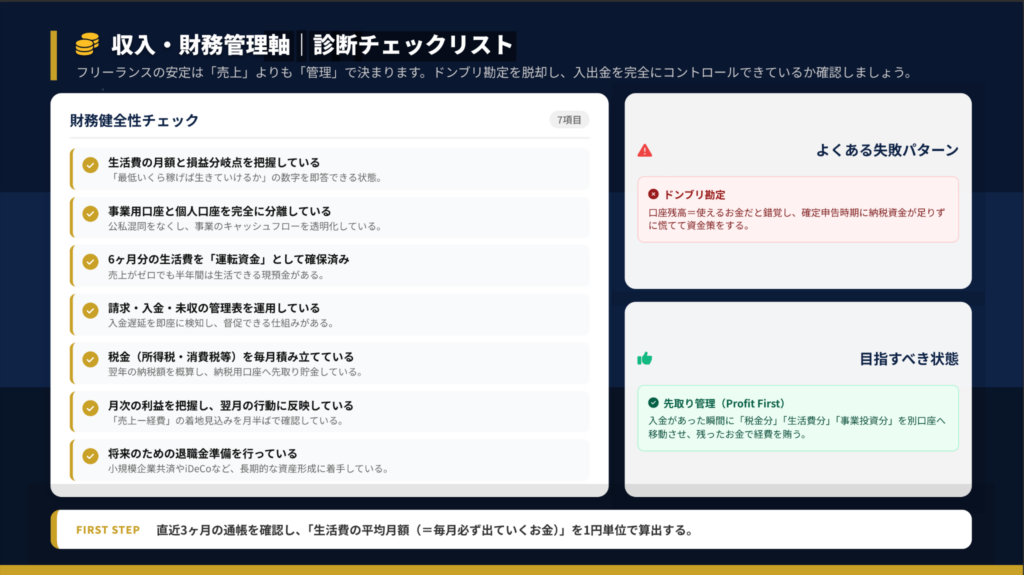
Task: Toggle the 税金(所得税・消費税等) checkbox
Action: (90, 360)
